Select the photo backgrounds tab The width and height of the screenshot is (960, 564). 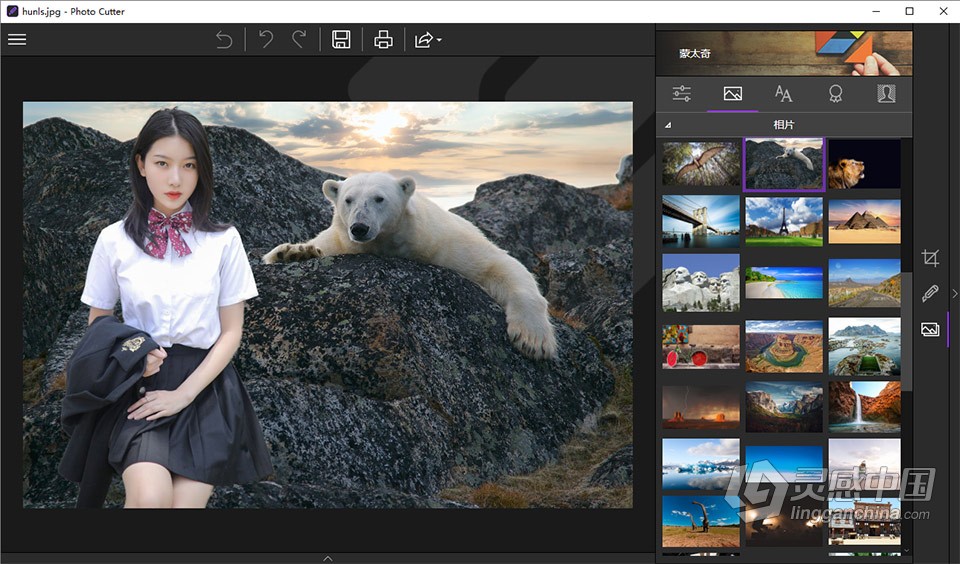point(733,94)
